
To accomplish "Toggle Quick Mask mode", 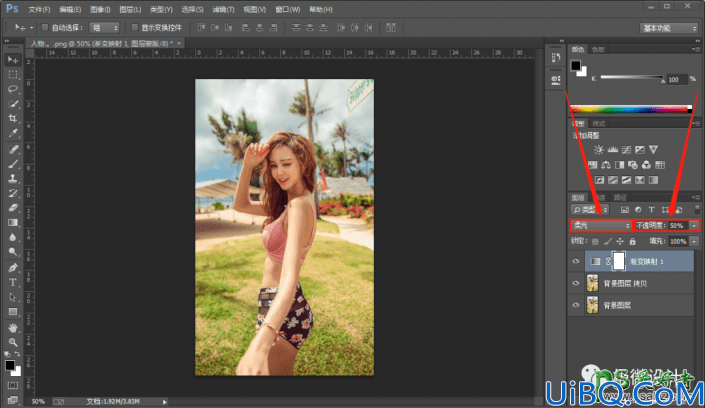I will 13,386.
